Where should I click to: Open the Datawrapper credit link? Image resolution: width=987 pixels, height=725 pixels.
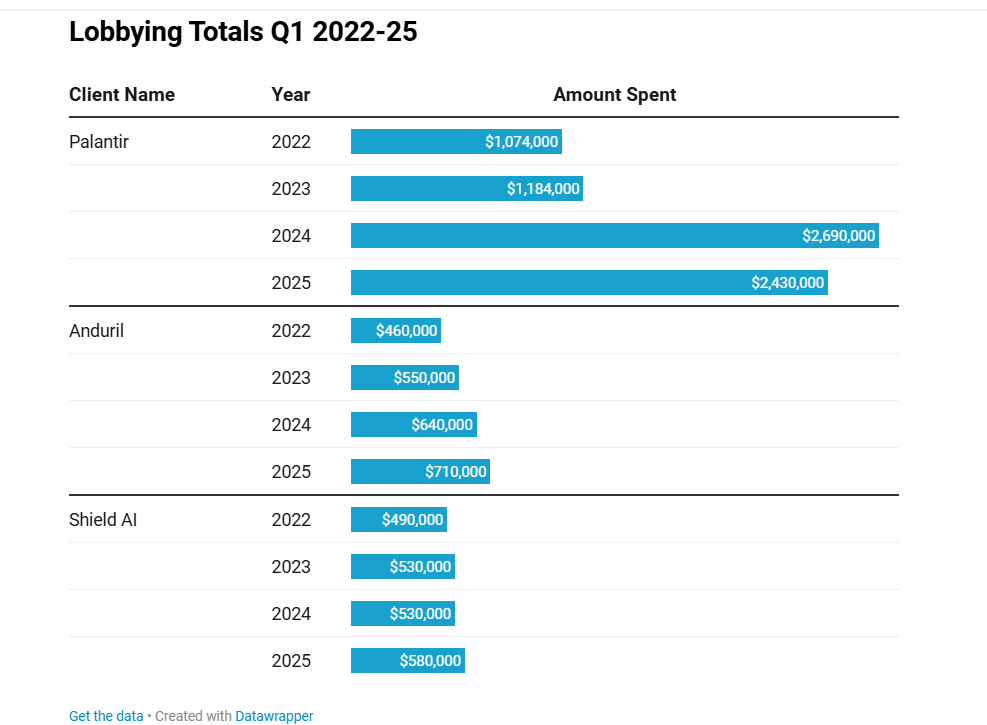coord(274,716)
